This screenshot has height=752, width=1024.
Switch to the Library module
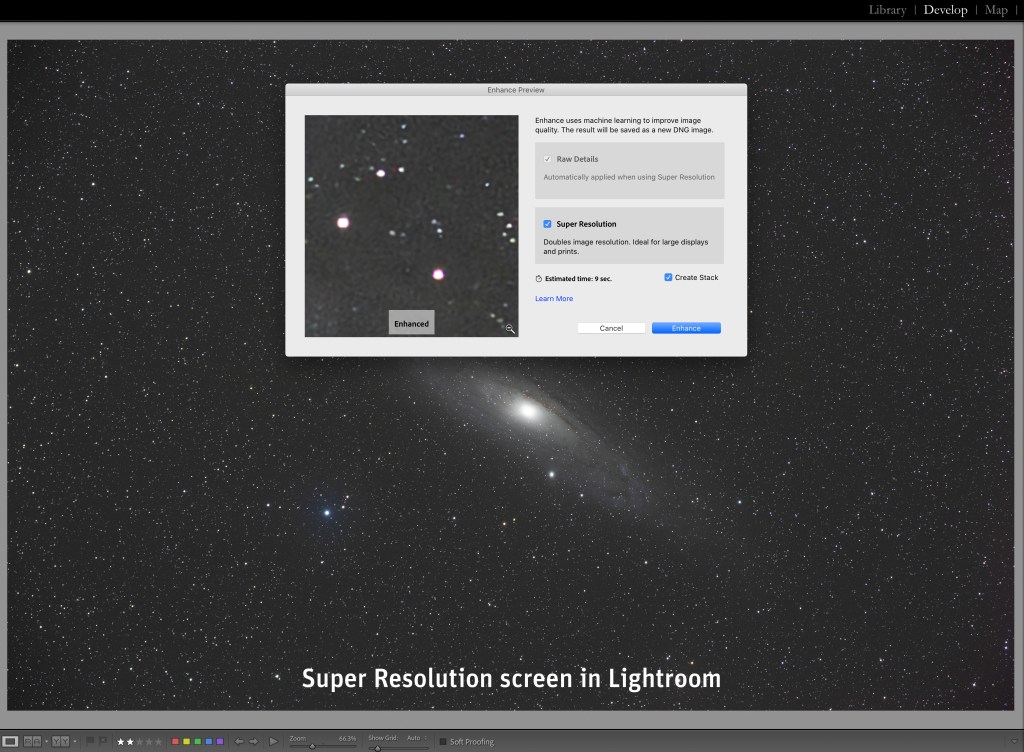tap(887, 10)
